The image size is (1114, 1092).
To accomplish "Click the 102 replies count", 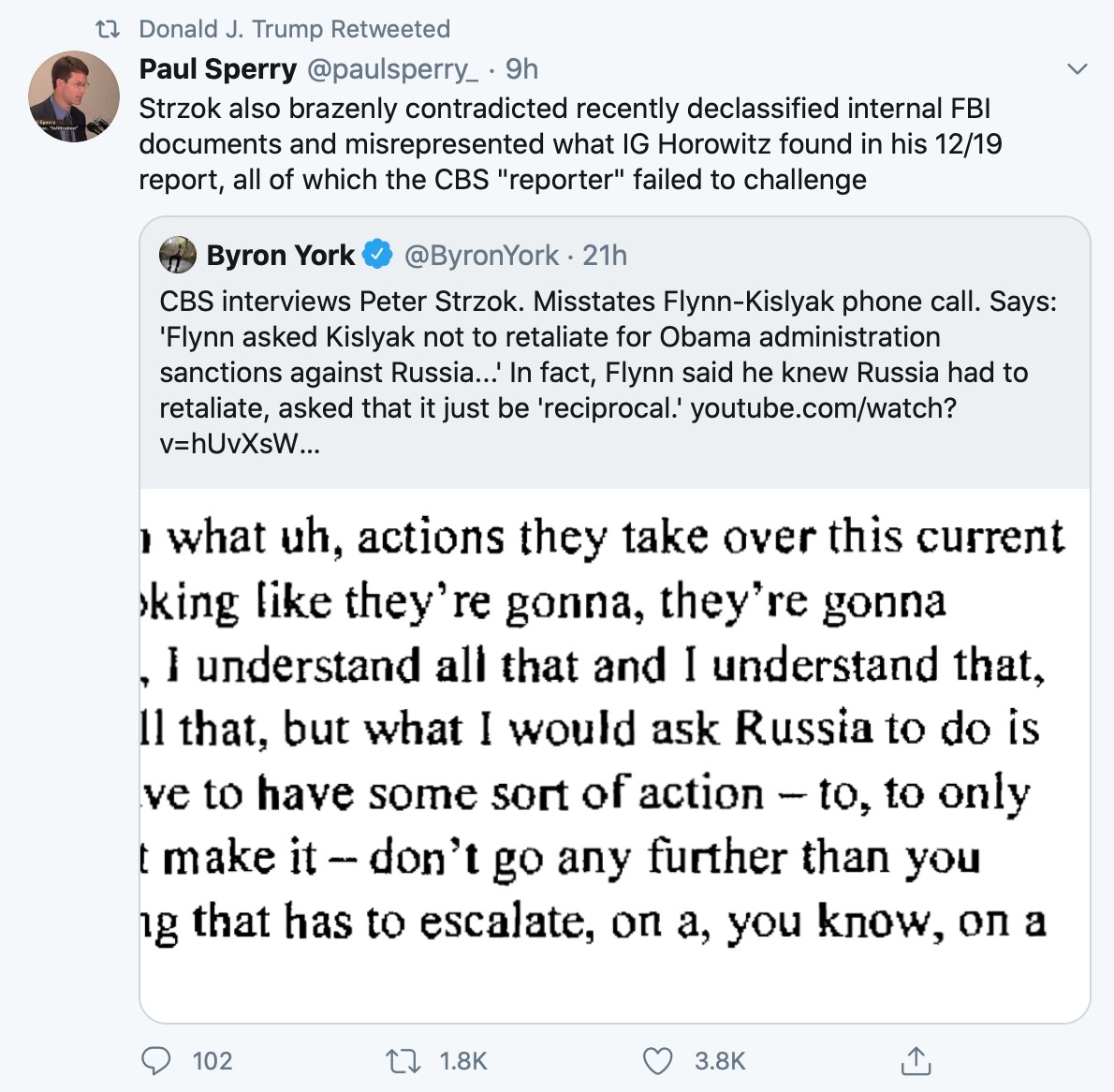I will coord(213,1060).
